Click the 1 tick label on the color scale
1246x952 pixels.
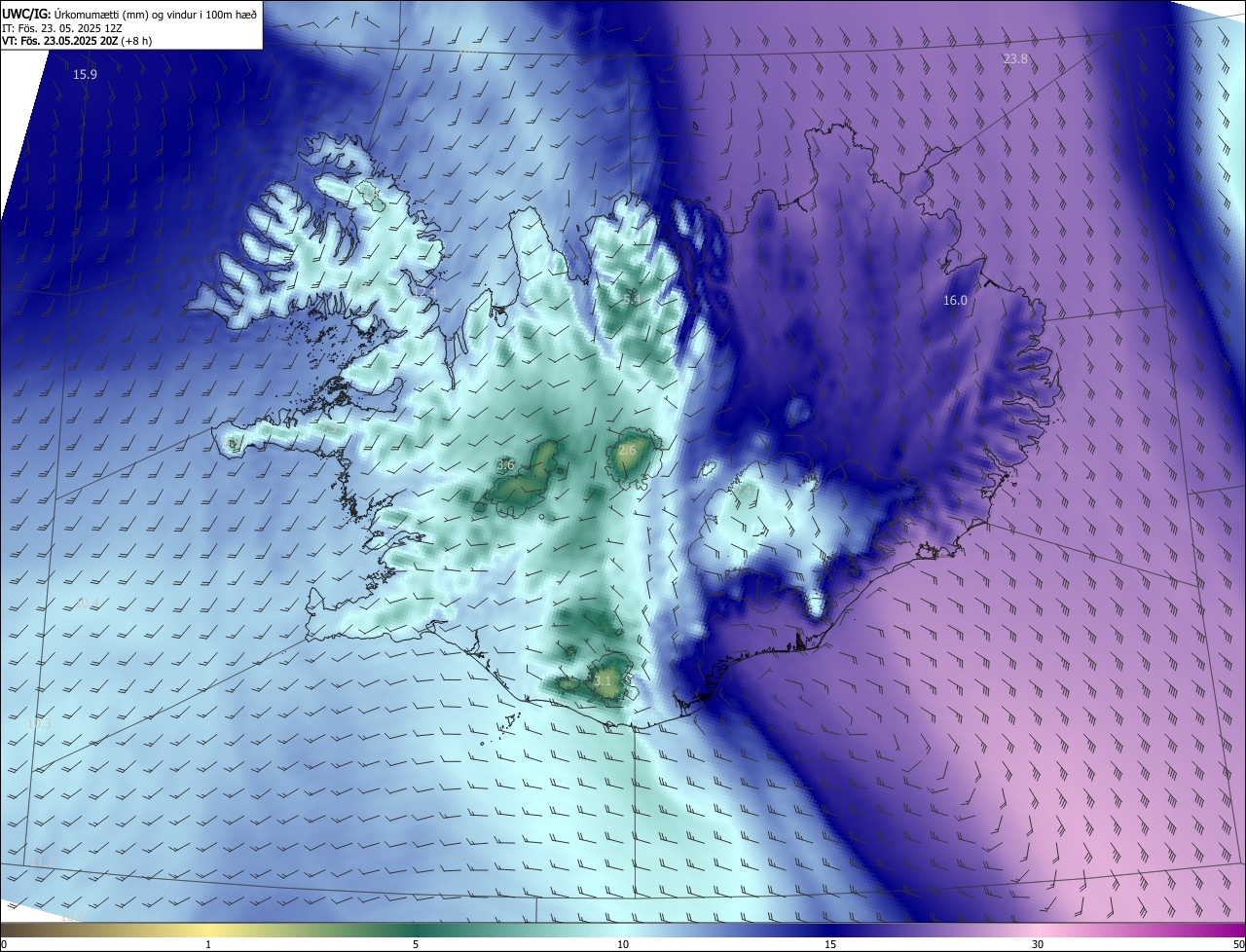[208, 945]
